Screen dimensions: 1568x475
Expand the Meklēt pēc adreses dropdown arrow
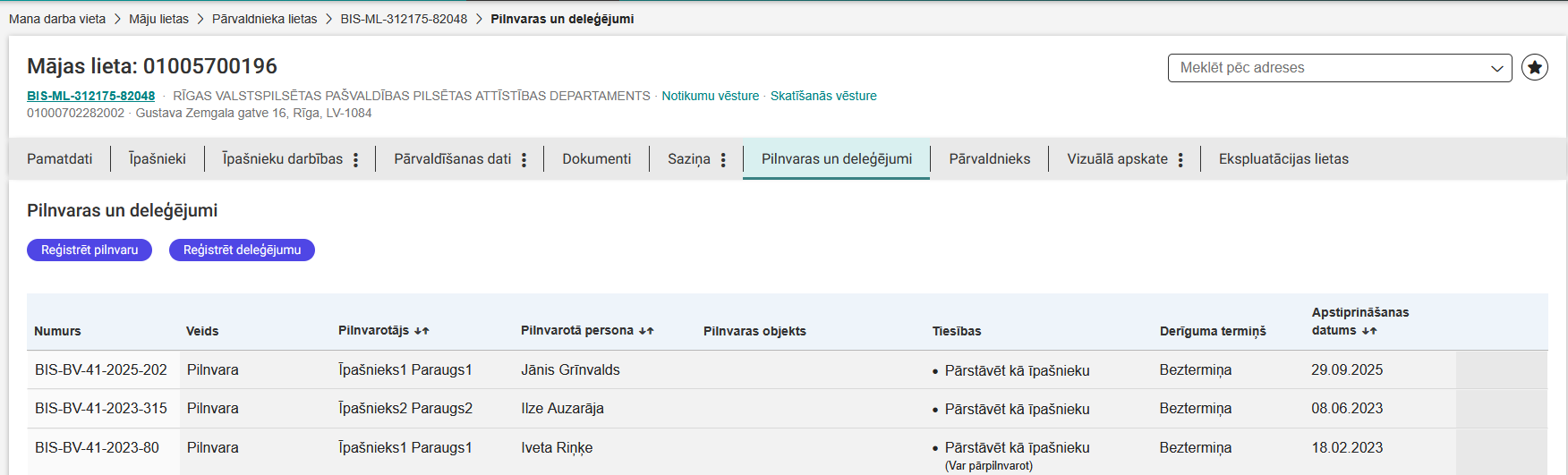(x=1496, y=68)
